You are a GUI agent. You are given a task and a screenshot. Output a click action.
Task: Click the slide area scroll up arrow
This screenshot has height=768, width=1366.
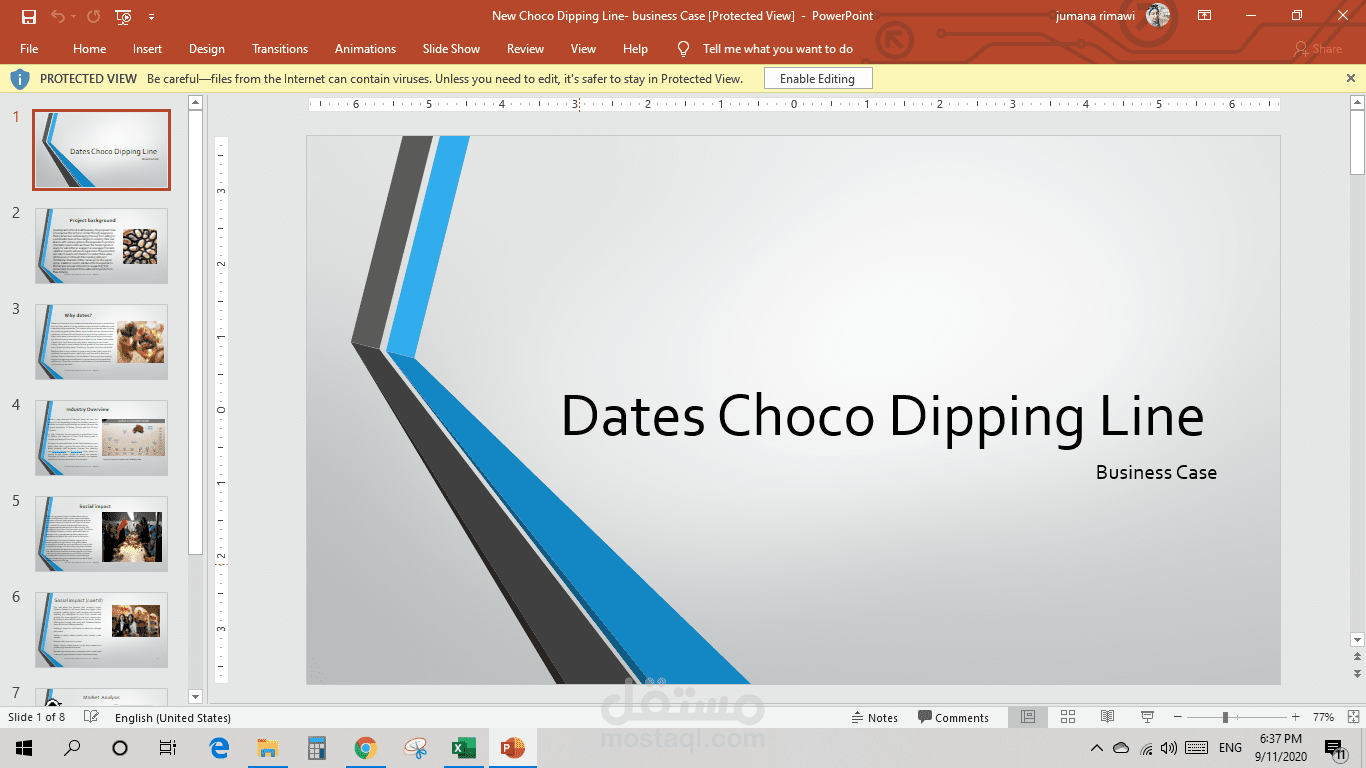coord(1357,102)
